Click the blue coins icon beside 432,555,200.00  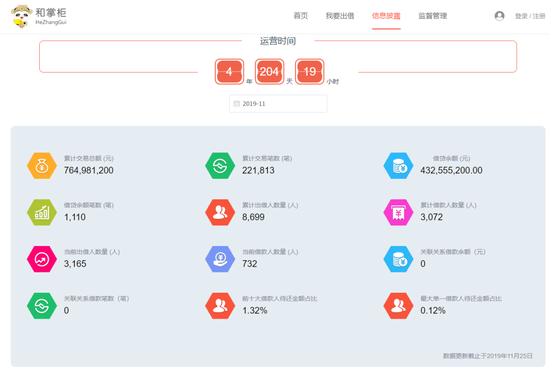coord(398,166)
